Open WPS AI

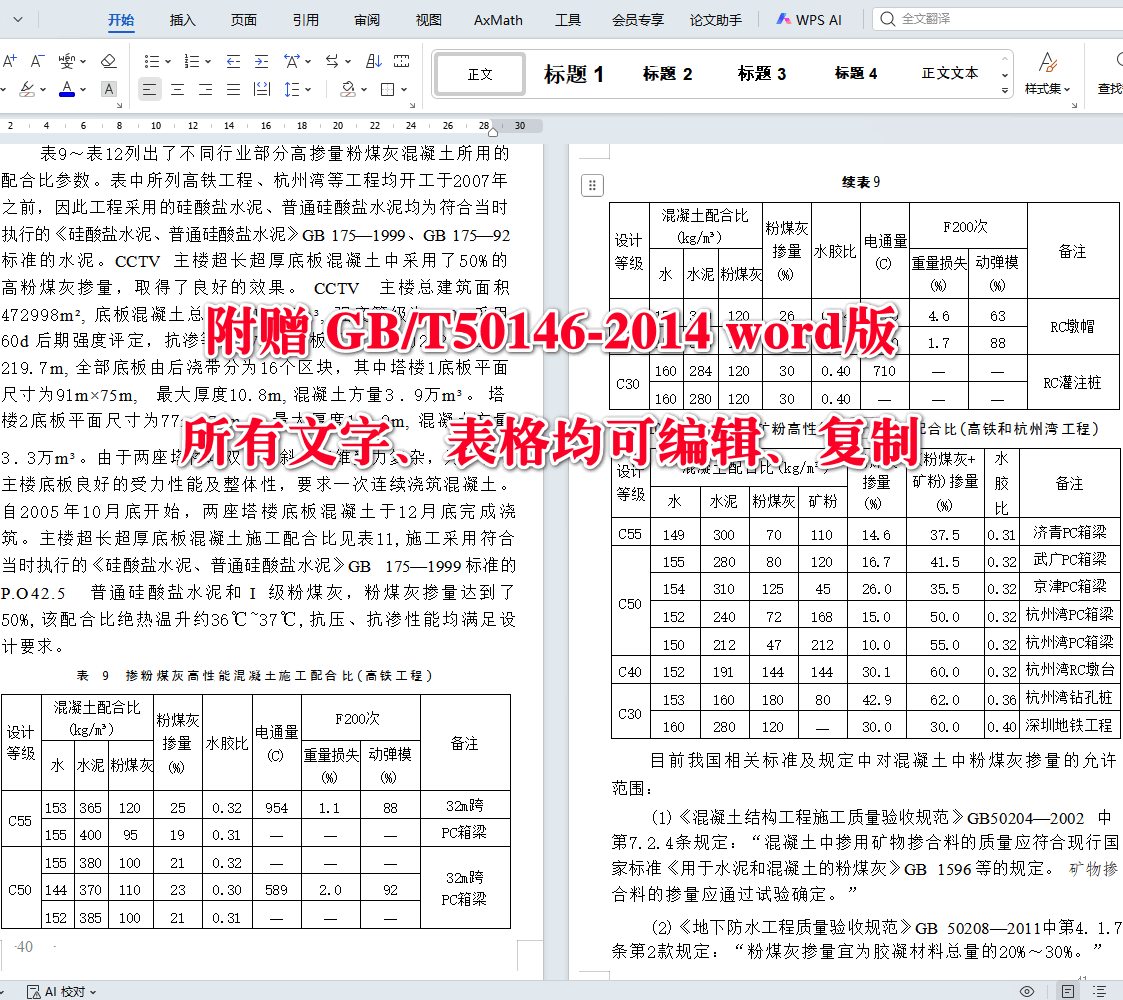(809, 20)
